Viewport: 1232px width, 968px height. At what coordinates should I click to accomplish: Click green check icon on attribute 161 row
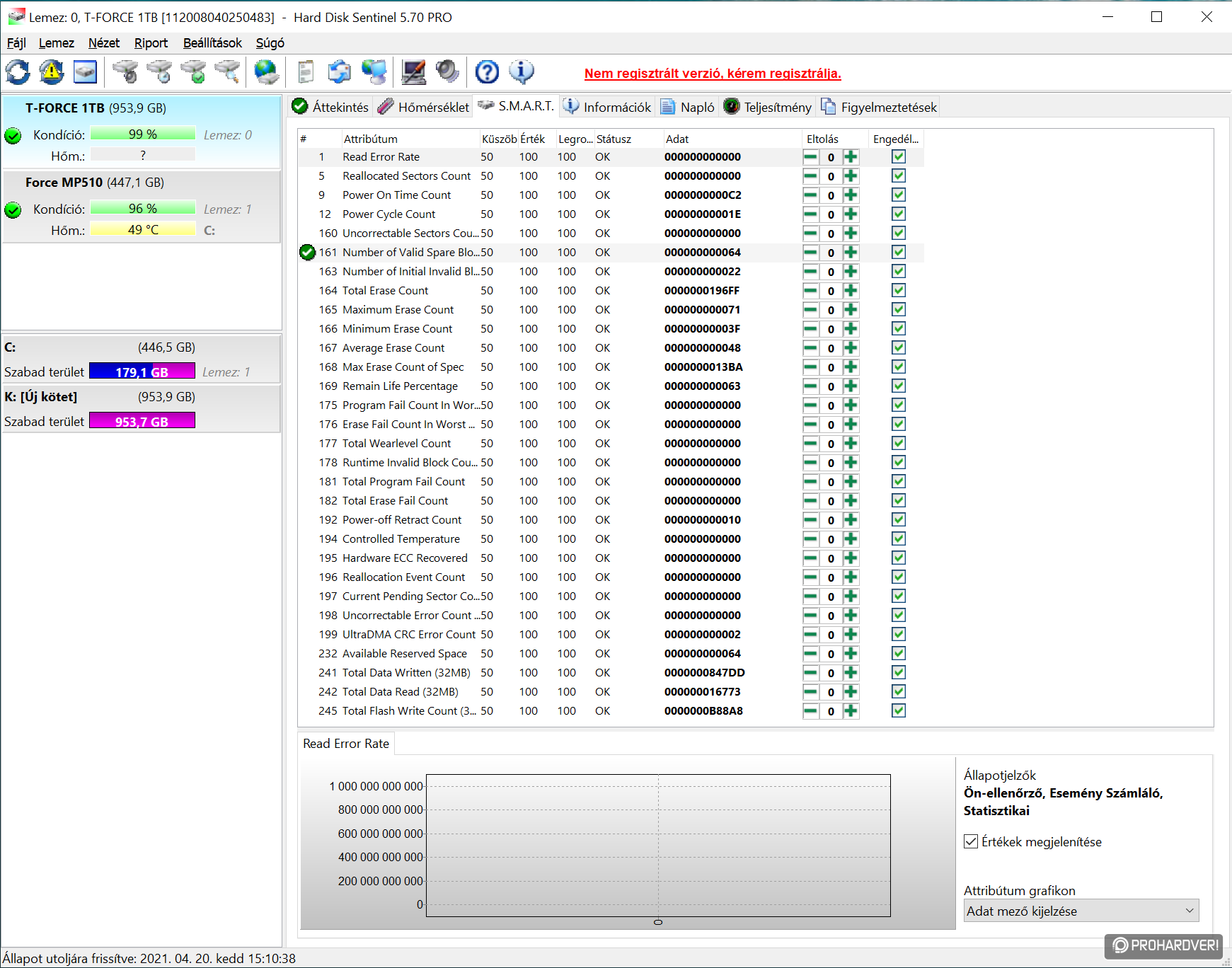click(307, 252)
